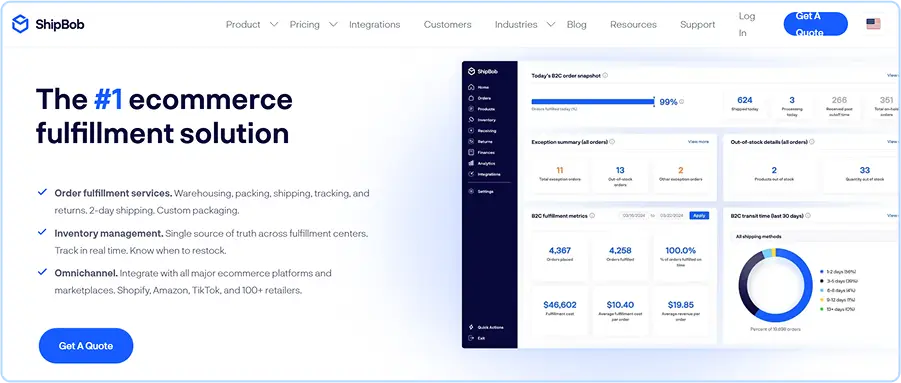Expand the Product menu chevron

click(274, 25)
